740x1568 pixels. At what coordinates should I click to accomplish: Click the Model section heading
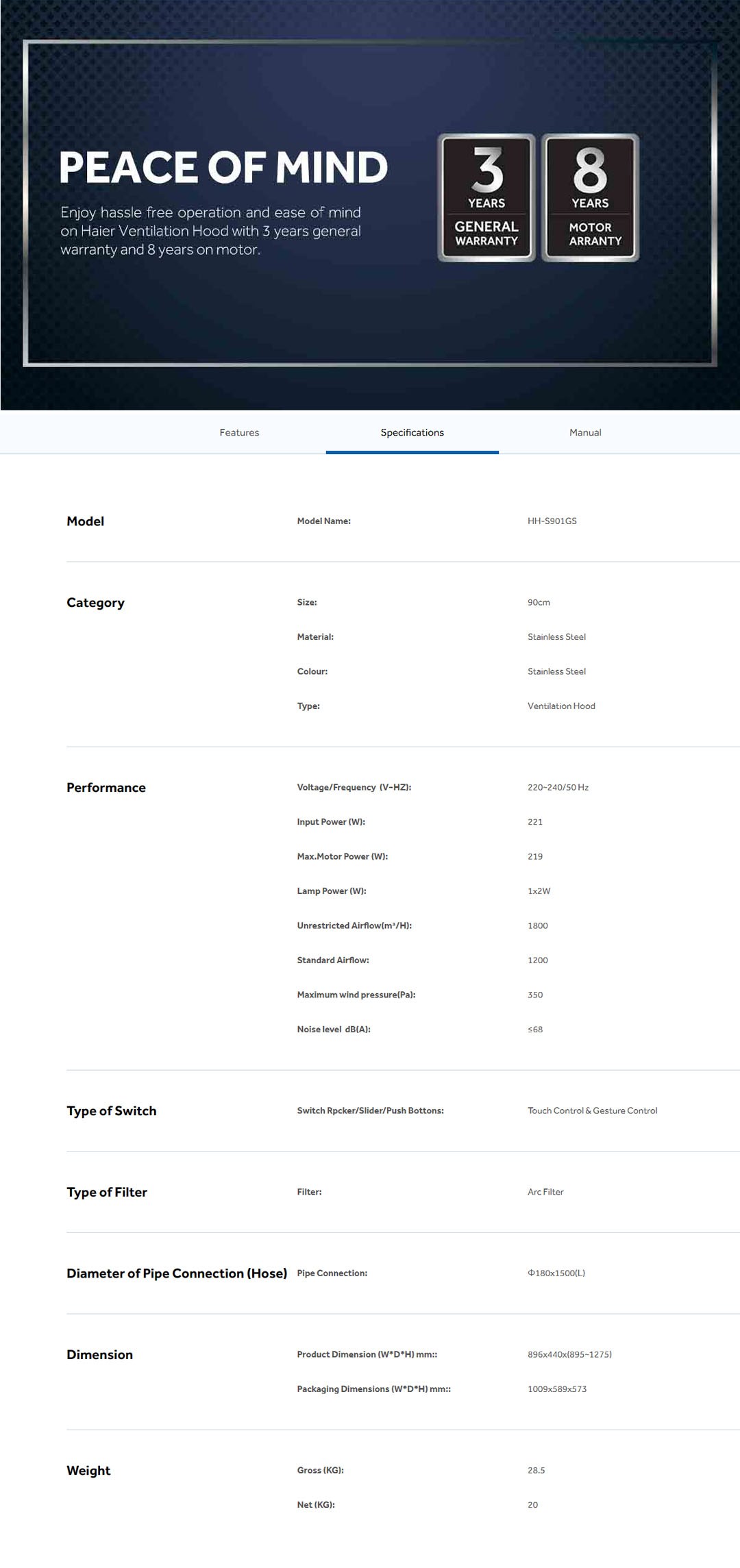[x=86, y=521]
